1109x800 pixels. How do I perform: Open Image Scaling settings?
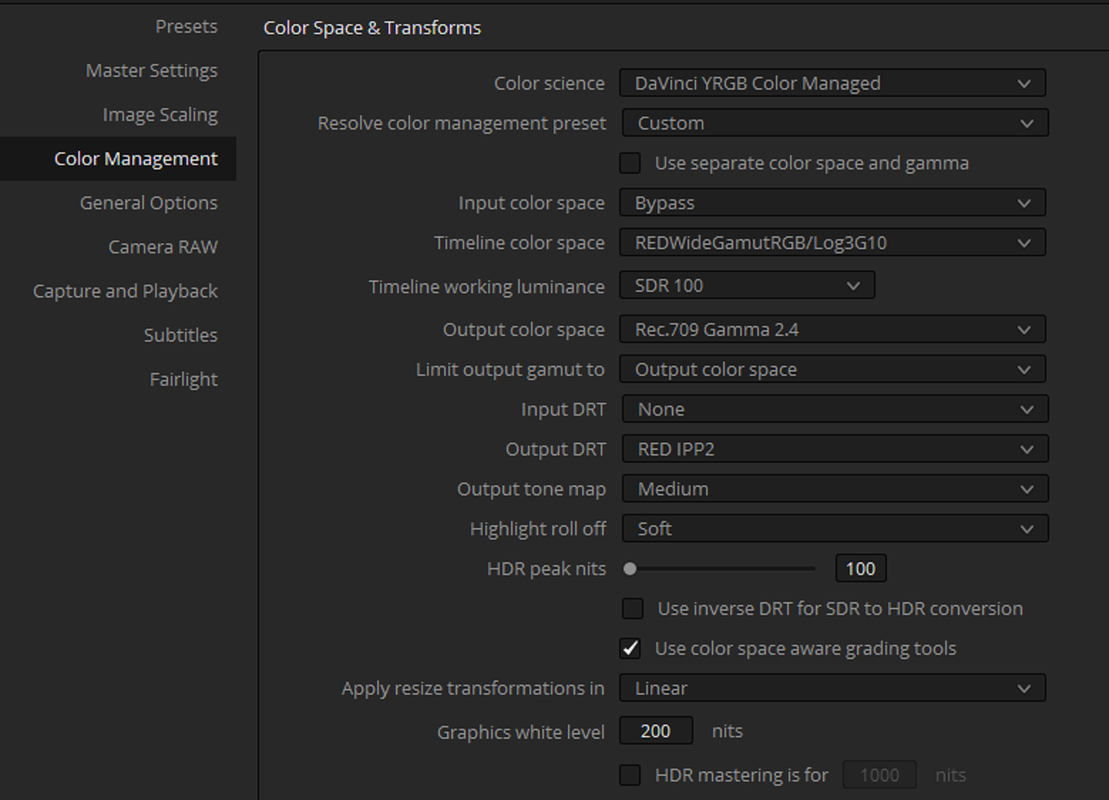pyautogui.click(x=160, y=115)
